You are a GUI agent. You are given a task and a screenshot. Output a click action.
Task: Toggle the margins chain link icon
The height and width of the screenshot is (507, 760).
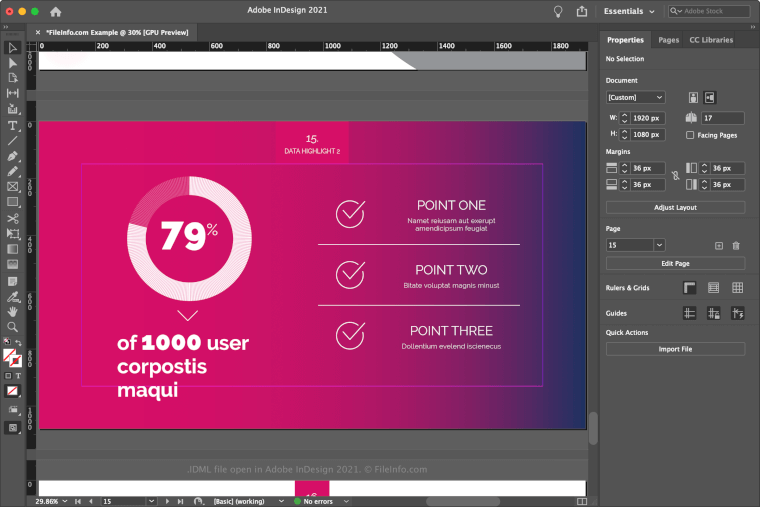pos(676,176)
